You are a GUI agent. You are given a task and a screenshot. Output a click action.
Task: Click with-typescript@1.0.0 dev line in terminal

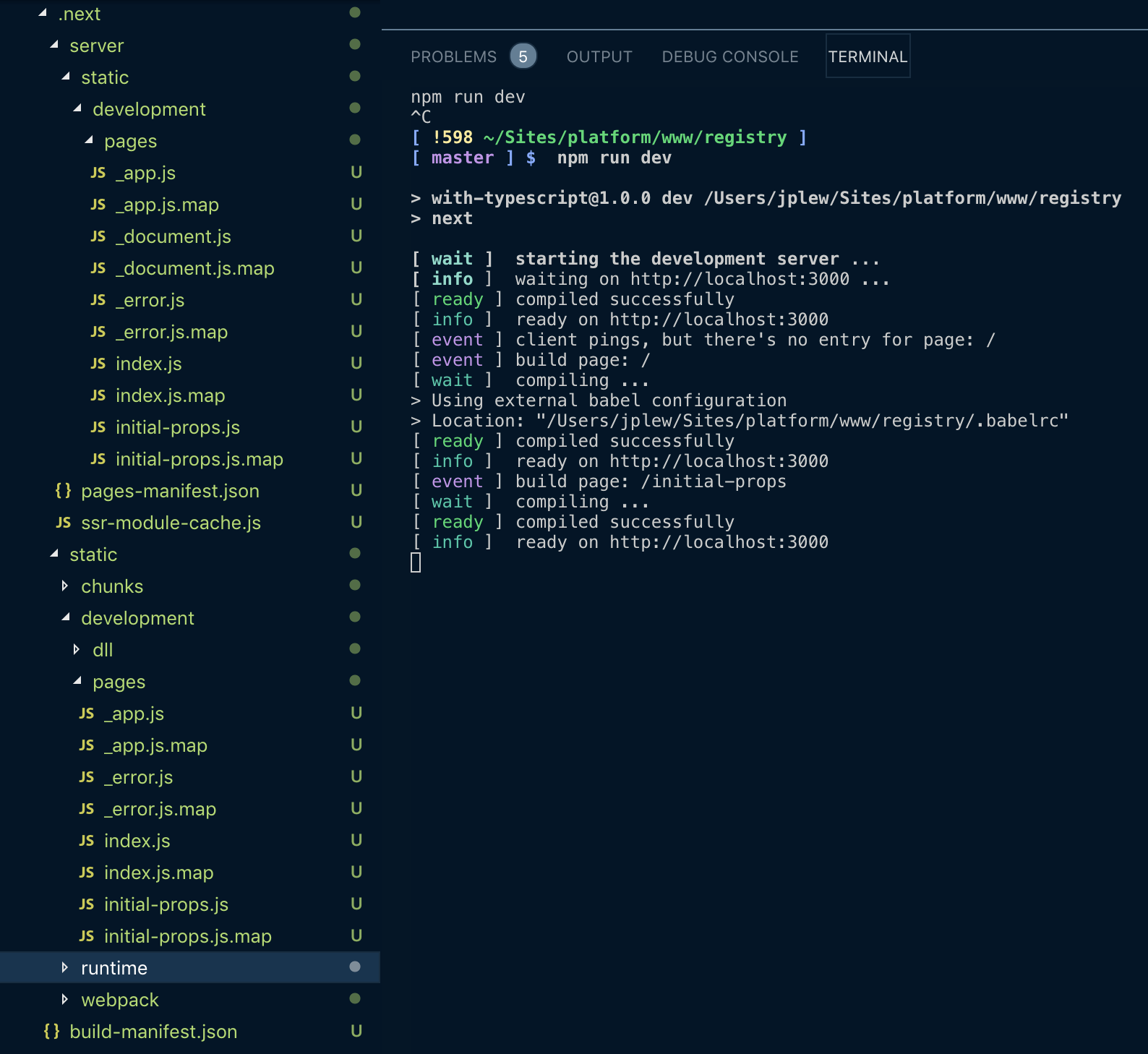[766, 198]
